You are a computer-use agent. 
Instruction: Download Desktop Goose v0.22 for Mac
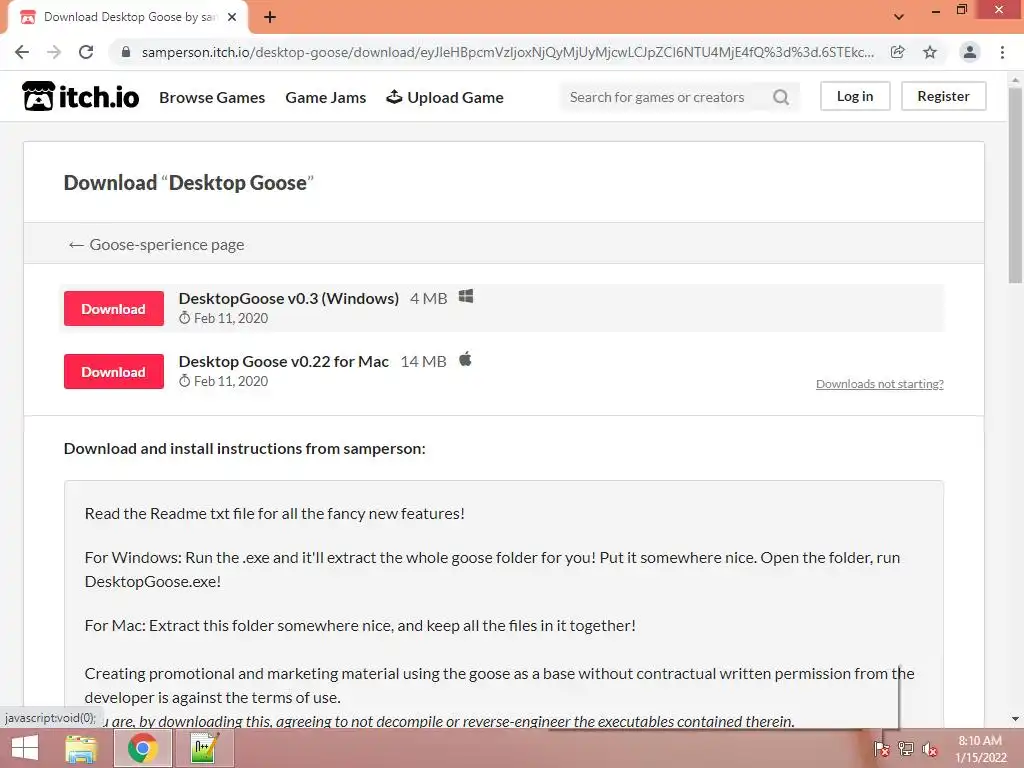(x=114, y=372)
